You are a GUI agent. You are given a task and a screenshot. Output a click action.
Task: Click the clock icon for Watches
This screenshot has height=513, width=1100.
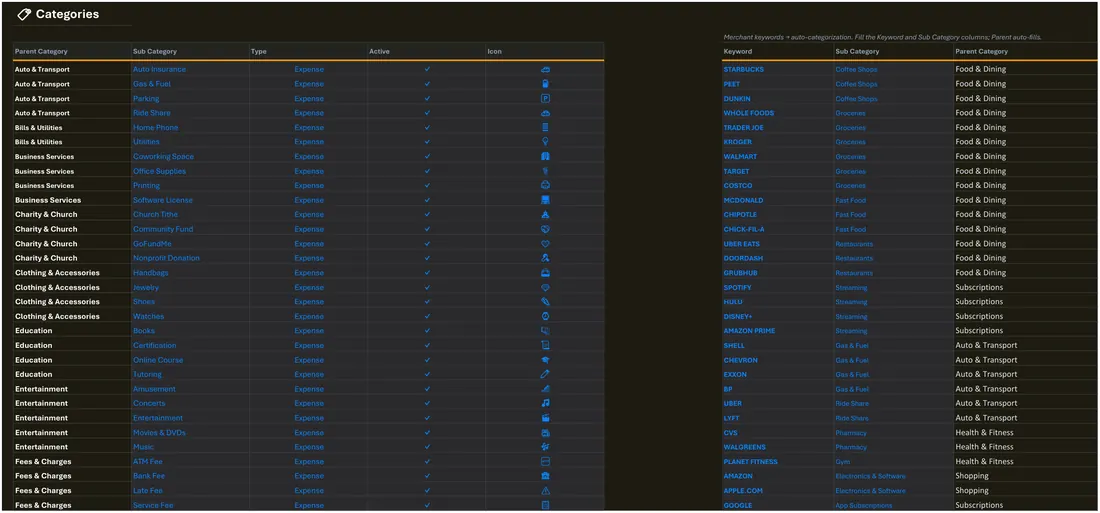545,317
